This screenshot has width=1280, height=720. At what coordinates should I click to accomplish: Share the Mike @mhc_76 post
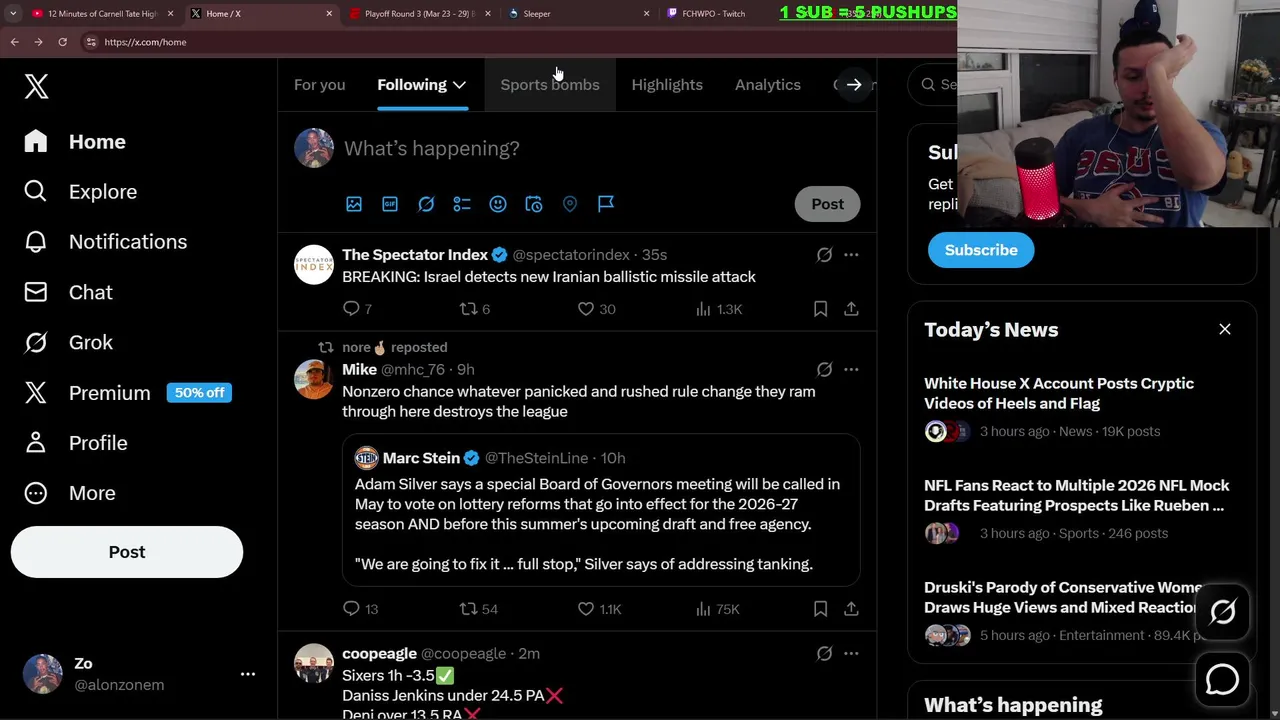pos(851,609)
